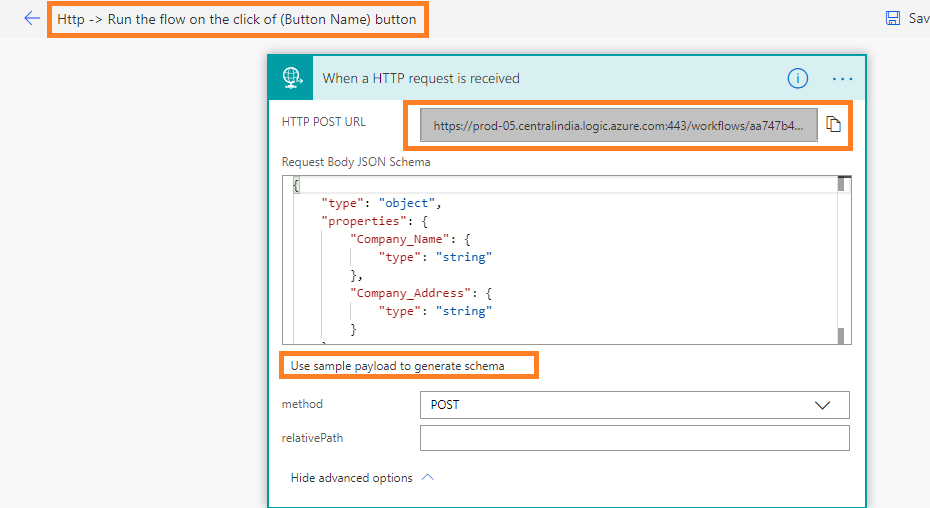Click Use sample payload to generate schema
This screenshot has width=930, height=508.
397,366
